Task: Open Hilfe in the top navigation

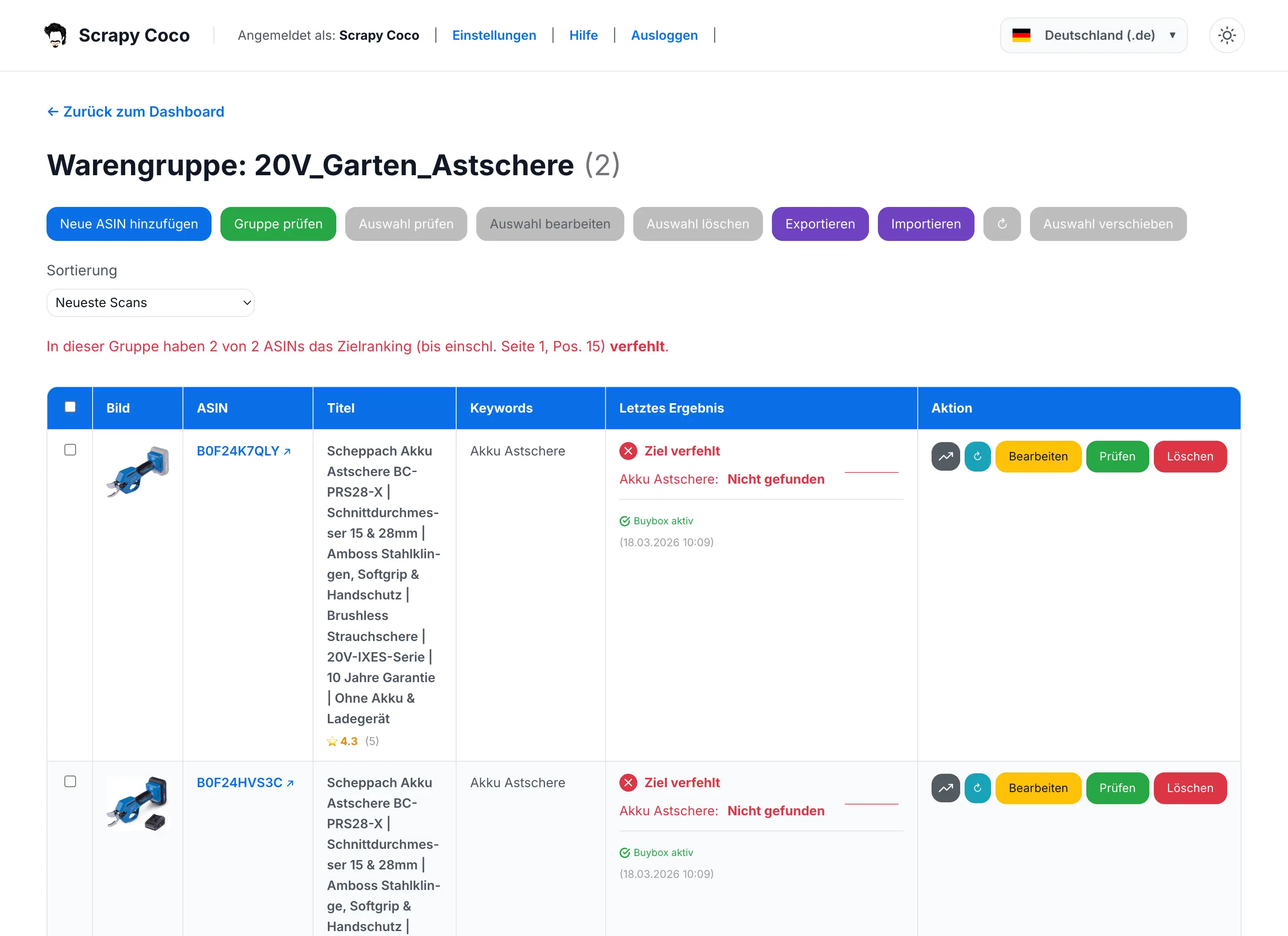Action: point(583,35)
